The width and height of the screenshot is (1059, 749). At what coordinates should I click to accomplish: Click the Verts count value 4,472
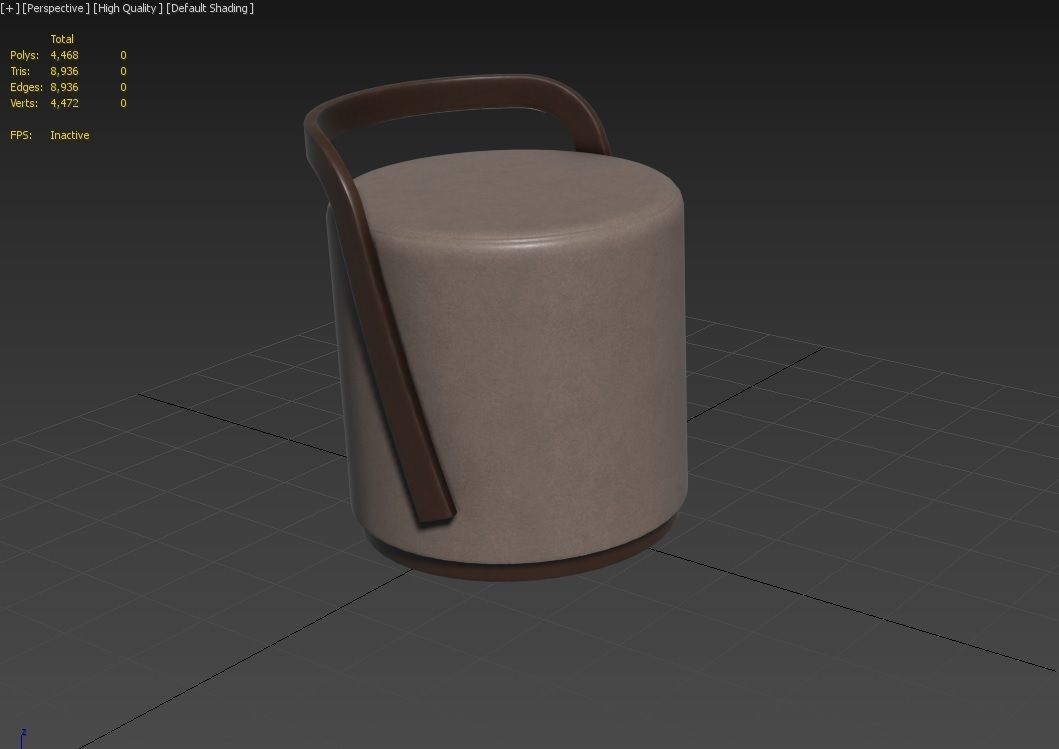pyautogui.click(x=64, y=103)
